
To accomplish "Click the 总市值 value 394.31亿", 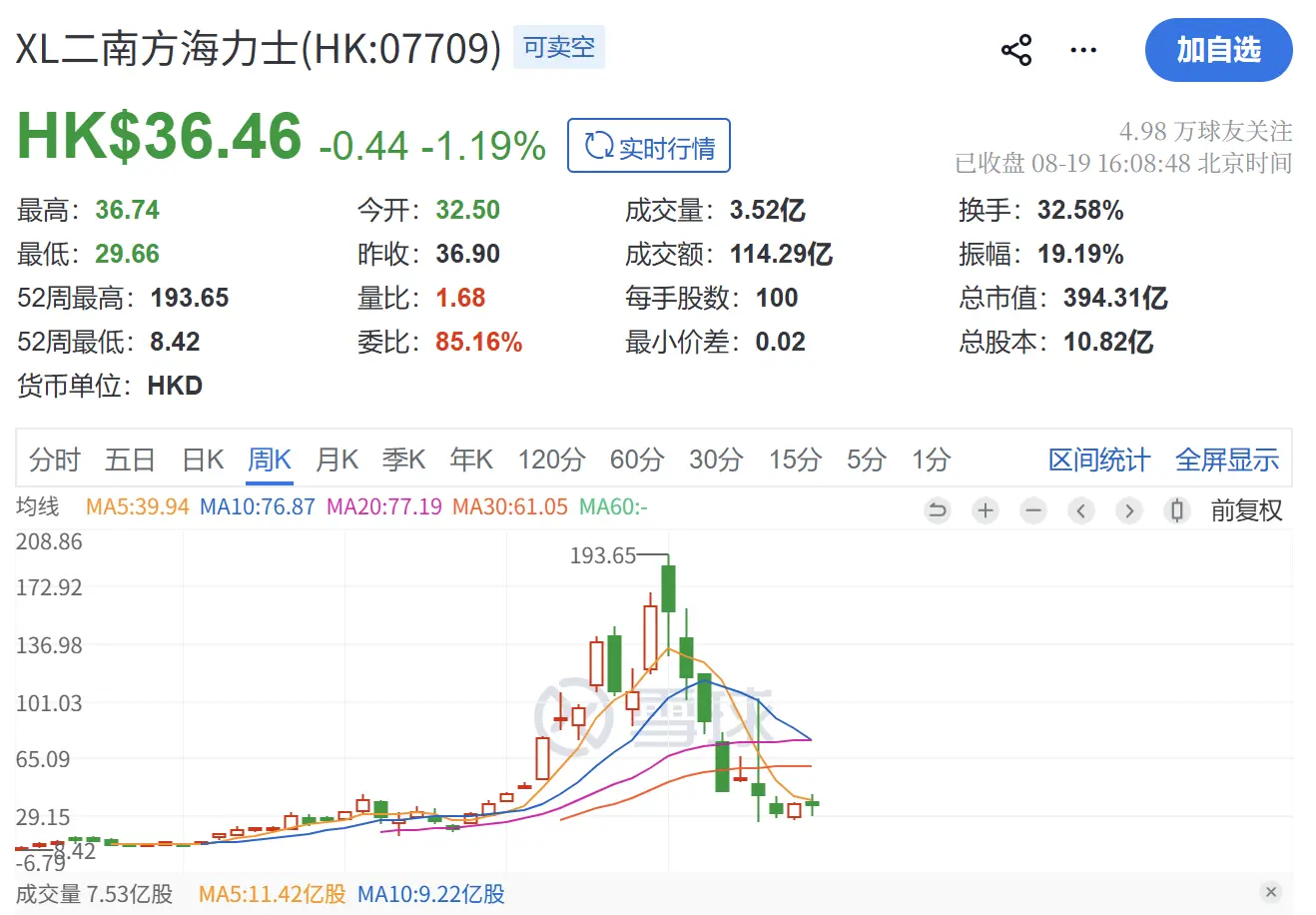I will [x=1115, y=298].
